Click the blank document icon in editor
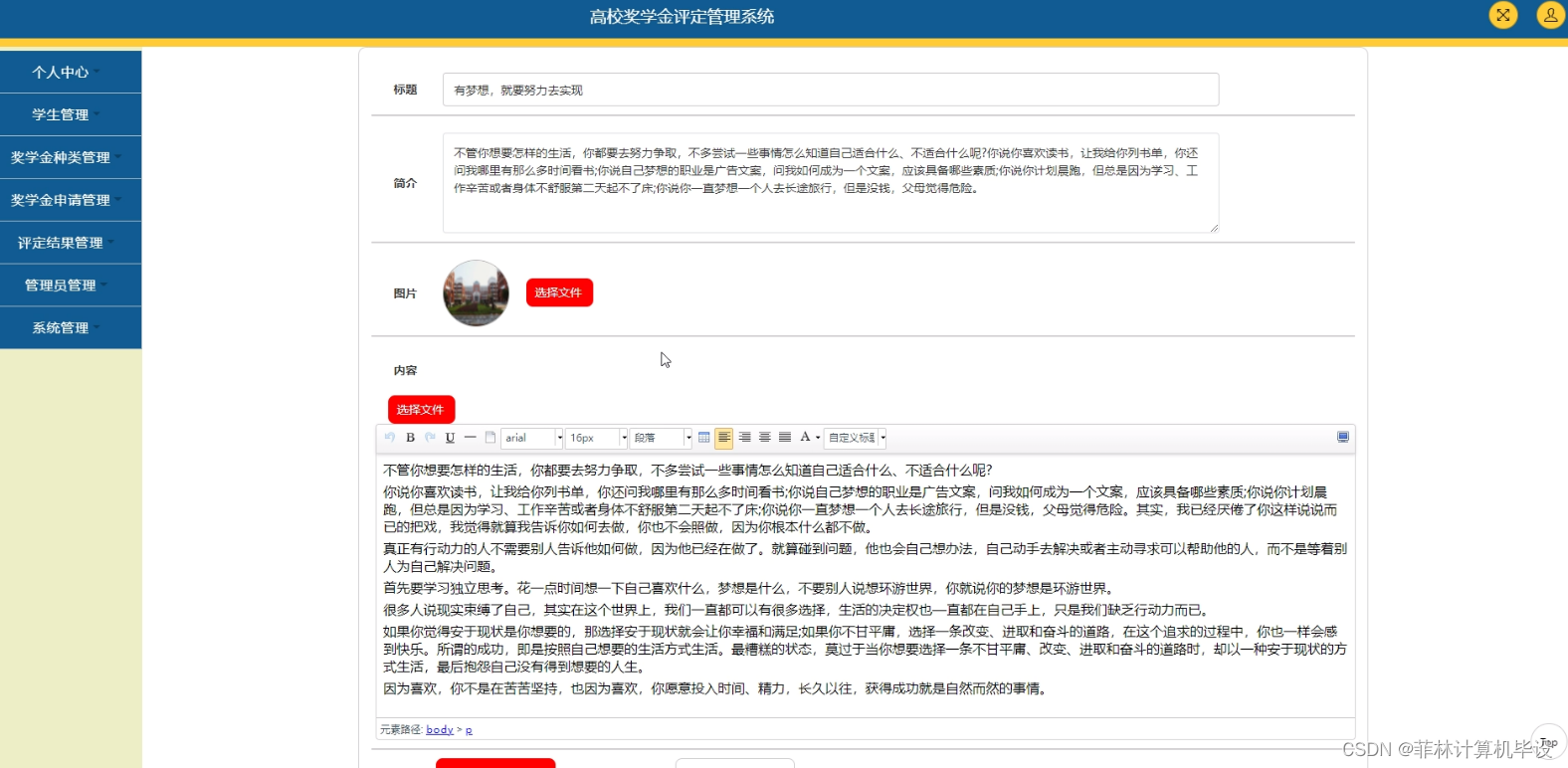The image size is (1568, 768). click(490, 438)
